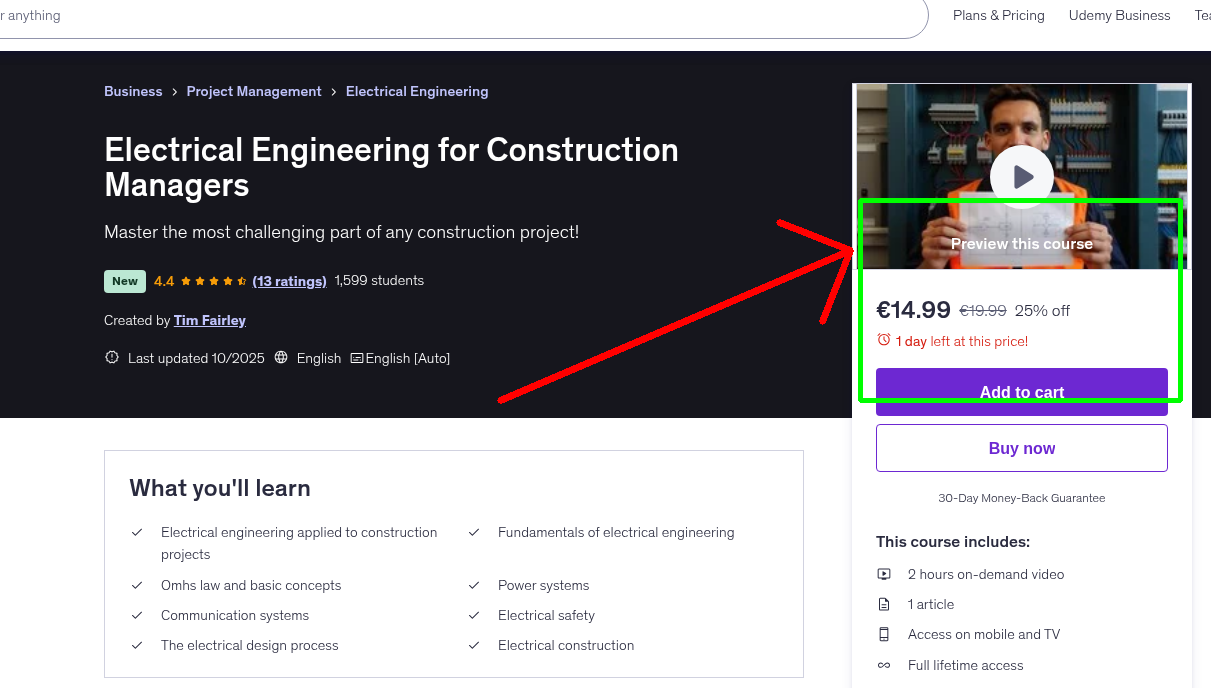Click the clock icon next to last updated
Image resolution: width=1211 pixels, height=688 pixels.
pyautogui.click(x=111, y=357)
